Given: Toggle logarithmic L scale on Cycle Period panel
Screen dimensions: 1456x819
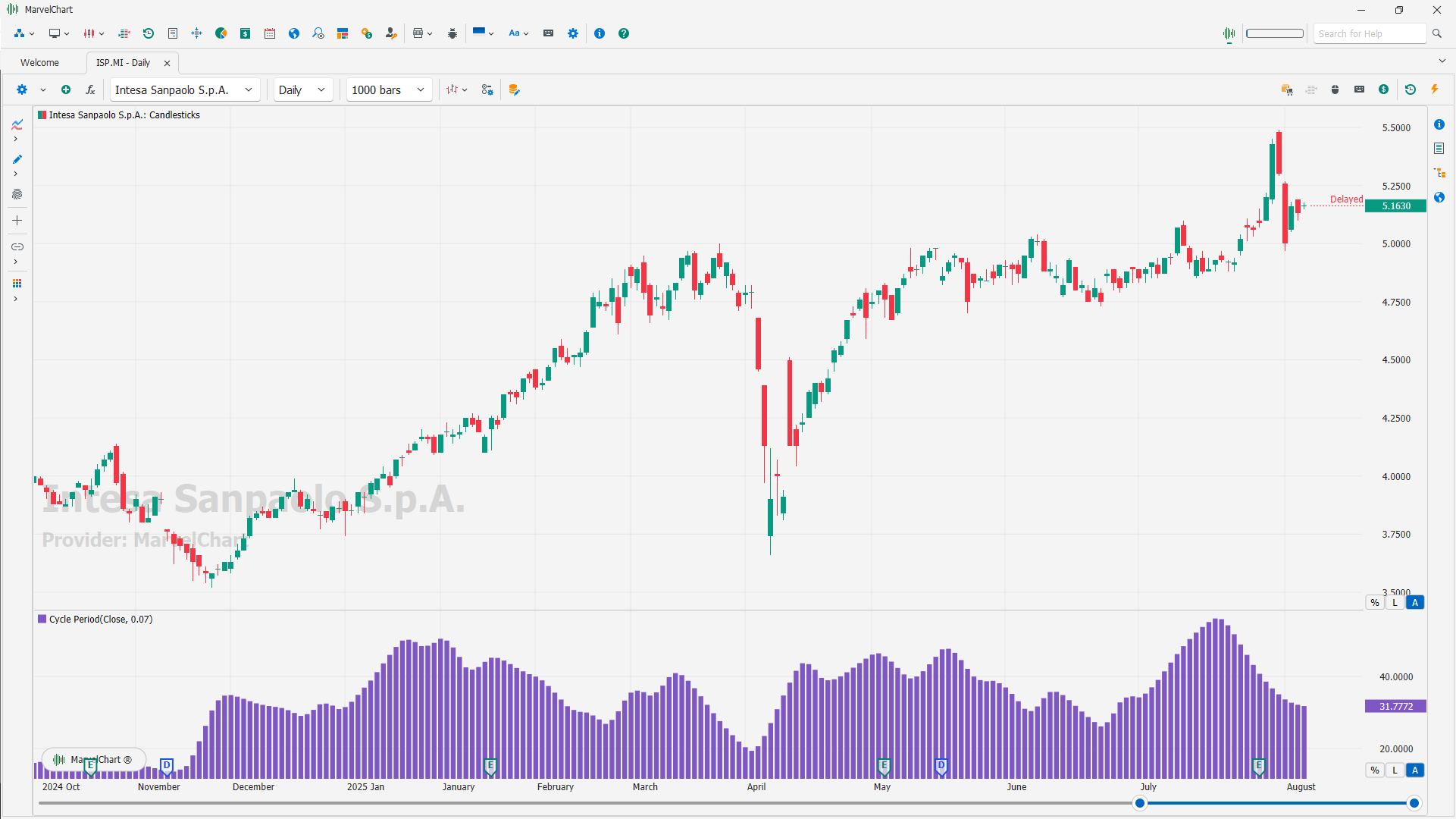Looking at the screenshot, I should coord(1395,770).
